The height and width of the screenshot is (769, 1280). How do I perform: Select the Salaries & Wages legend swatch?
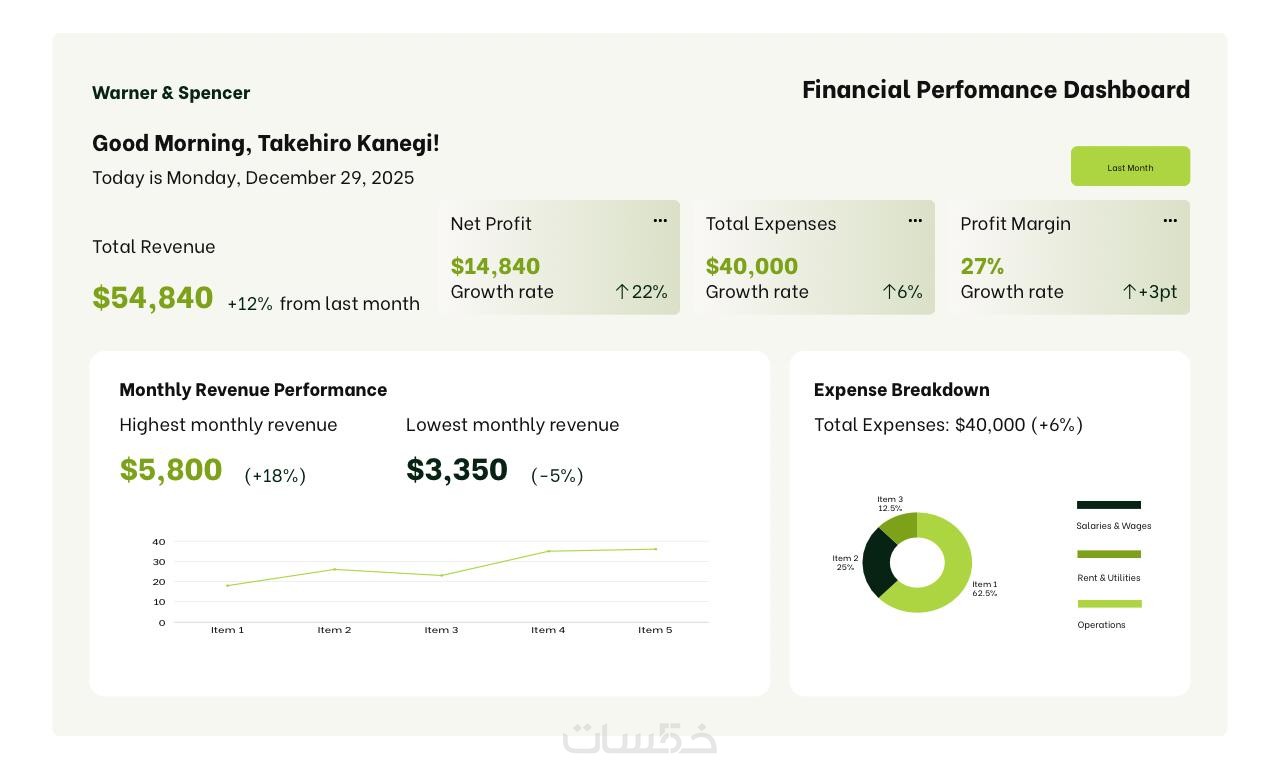pyautogui.click(x=1108, y=505)
